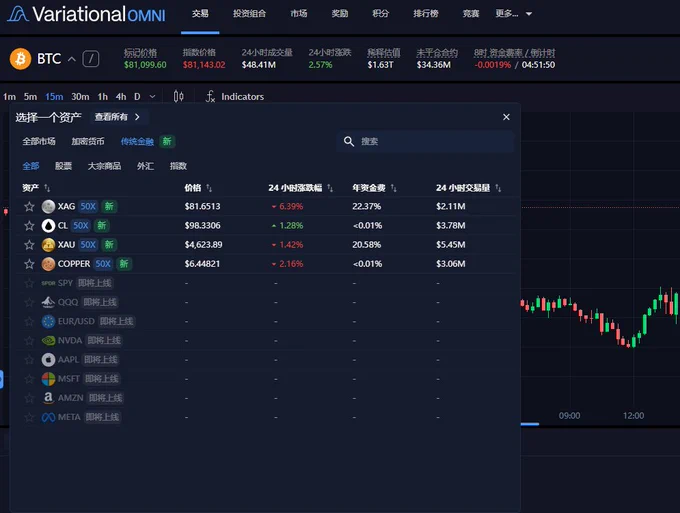Select the 30m timeframe
Image resolution: width=680 pixels, height=513 pixels.
(x=80, y=96)
